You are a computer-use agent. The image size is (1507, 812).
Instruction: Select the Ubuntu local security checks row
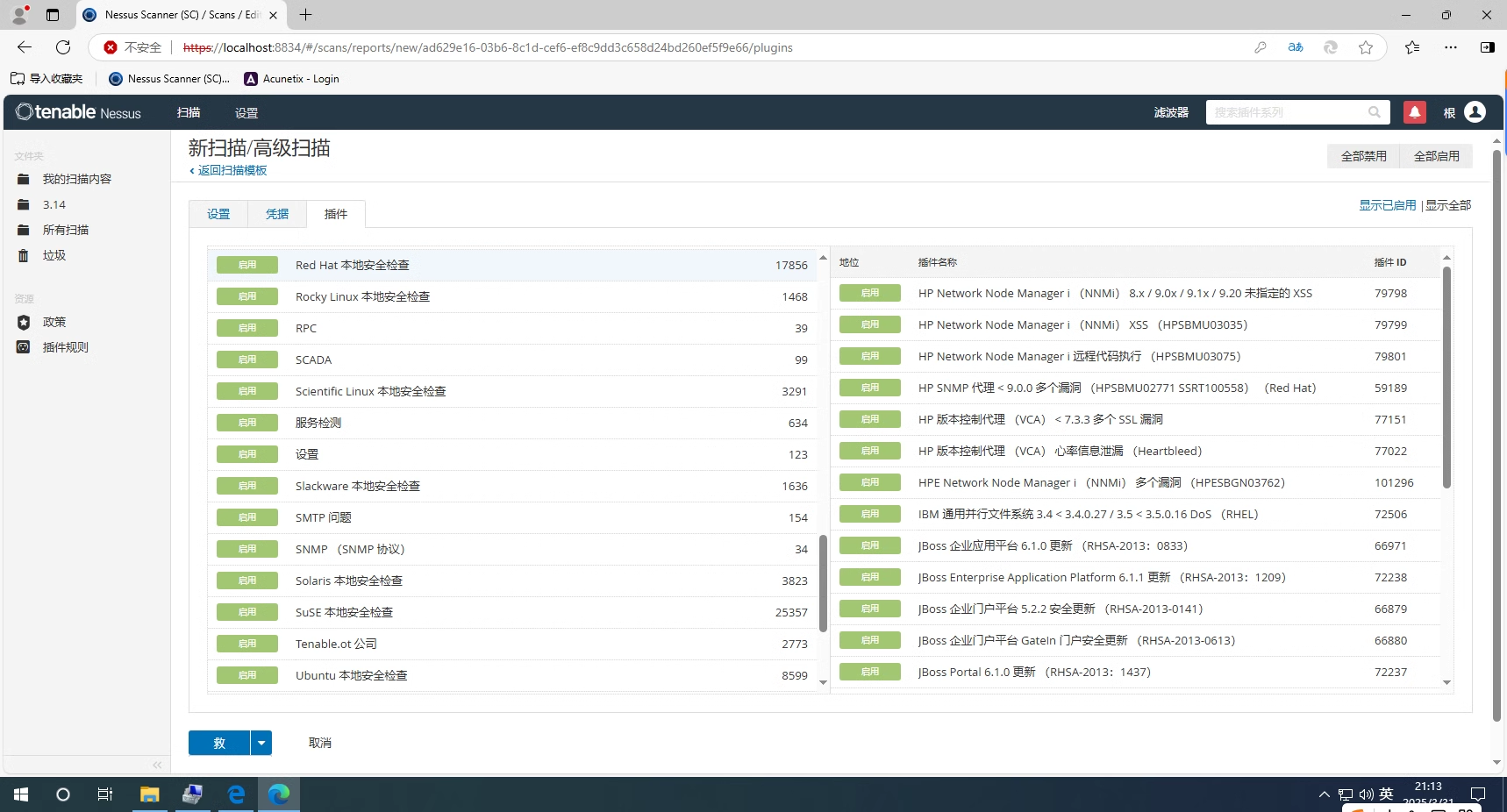tap(512, 675)
